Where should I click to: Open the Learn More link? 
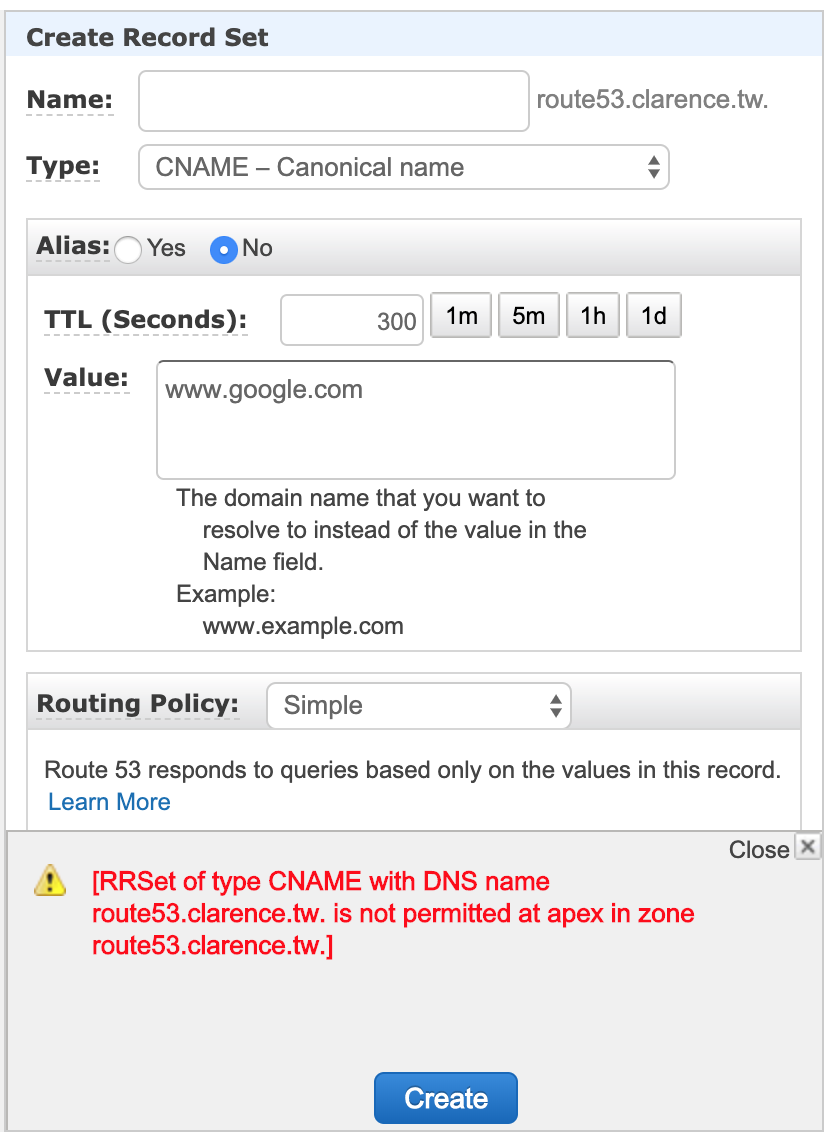[108, 802]
